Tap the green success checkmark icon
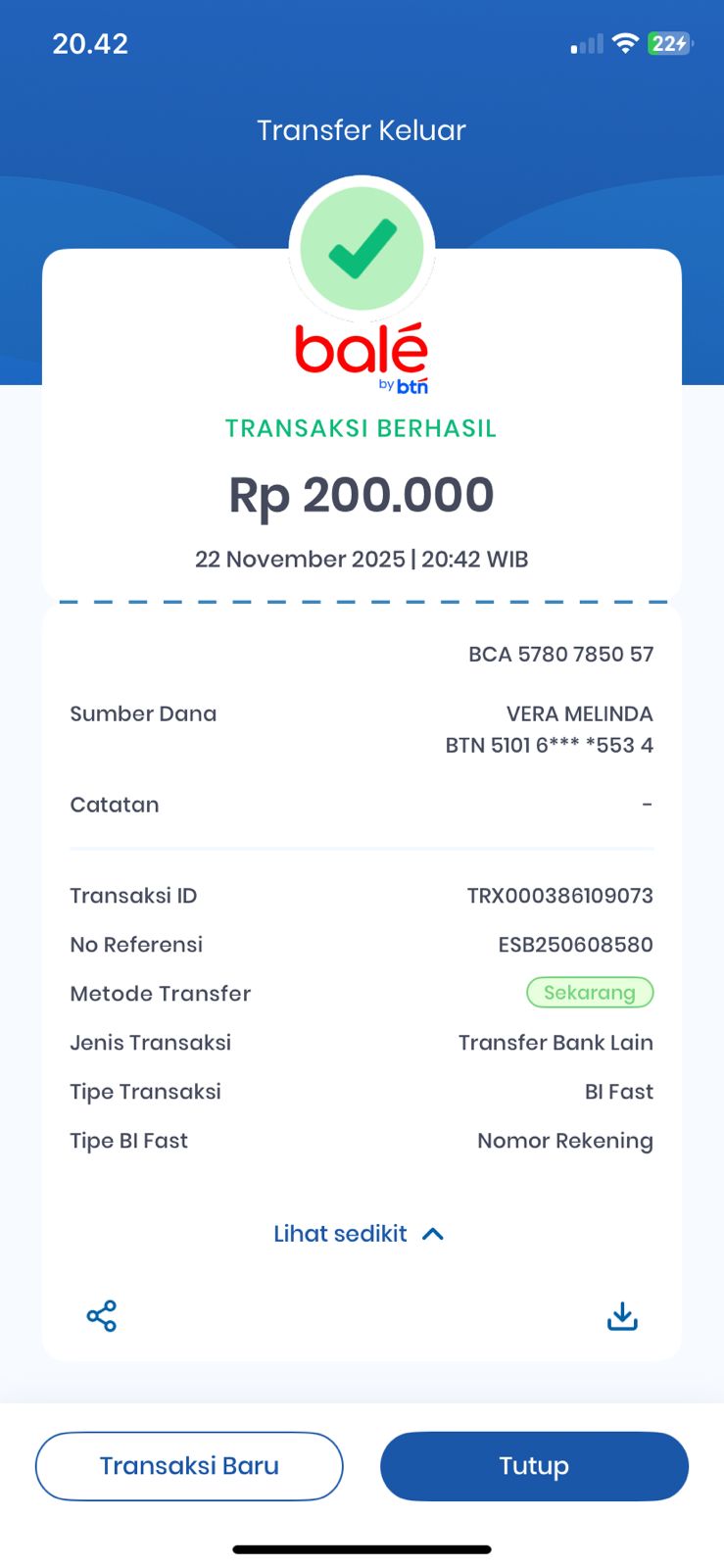This screenshot has height=1568, width=724. (x=362, y=249)
